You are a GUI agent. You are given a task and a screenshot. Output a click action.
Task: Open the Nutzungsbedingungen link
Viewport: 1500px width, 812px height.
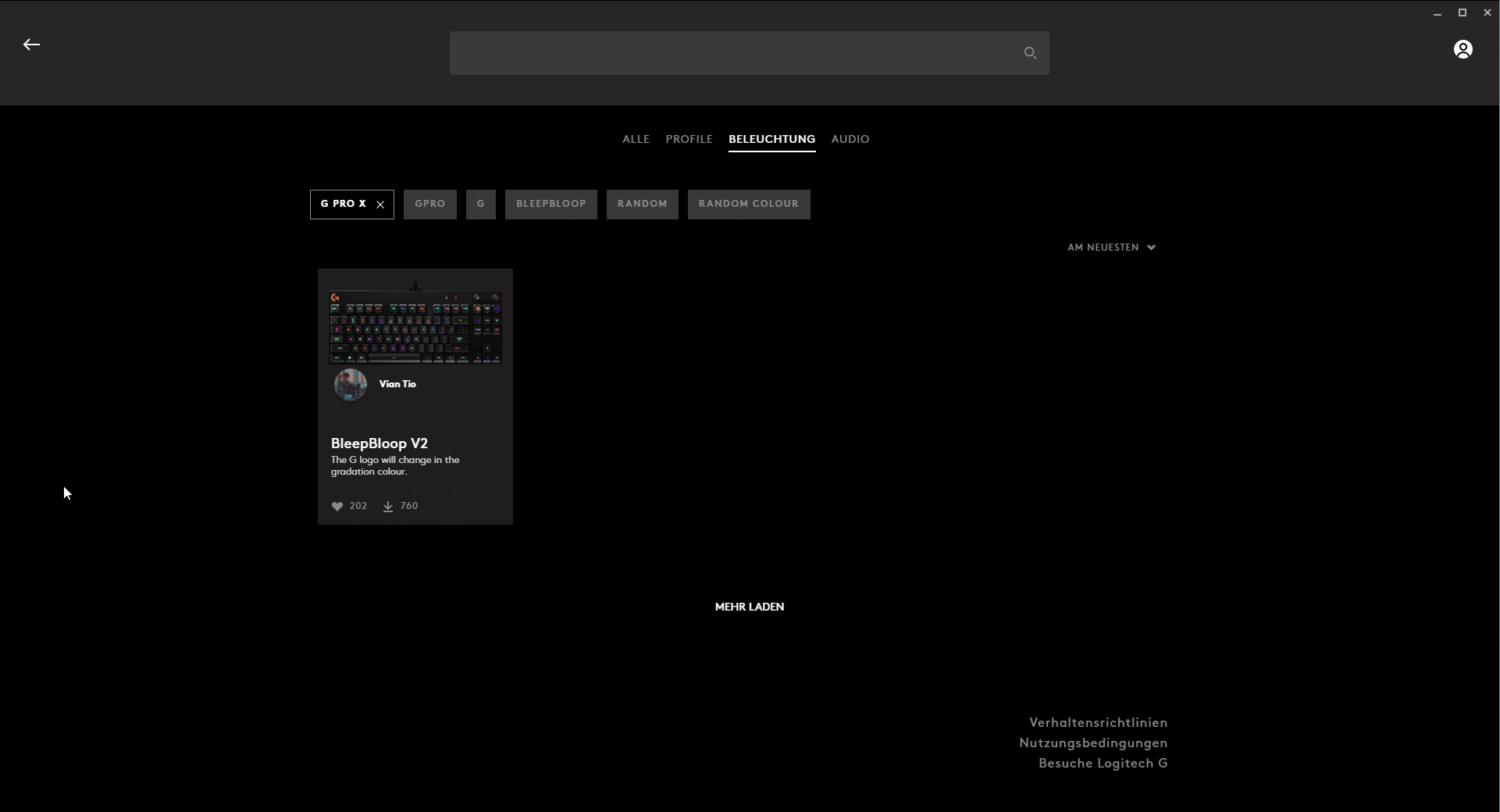point(1093,743)
